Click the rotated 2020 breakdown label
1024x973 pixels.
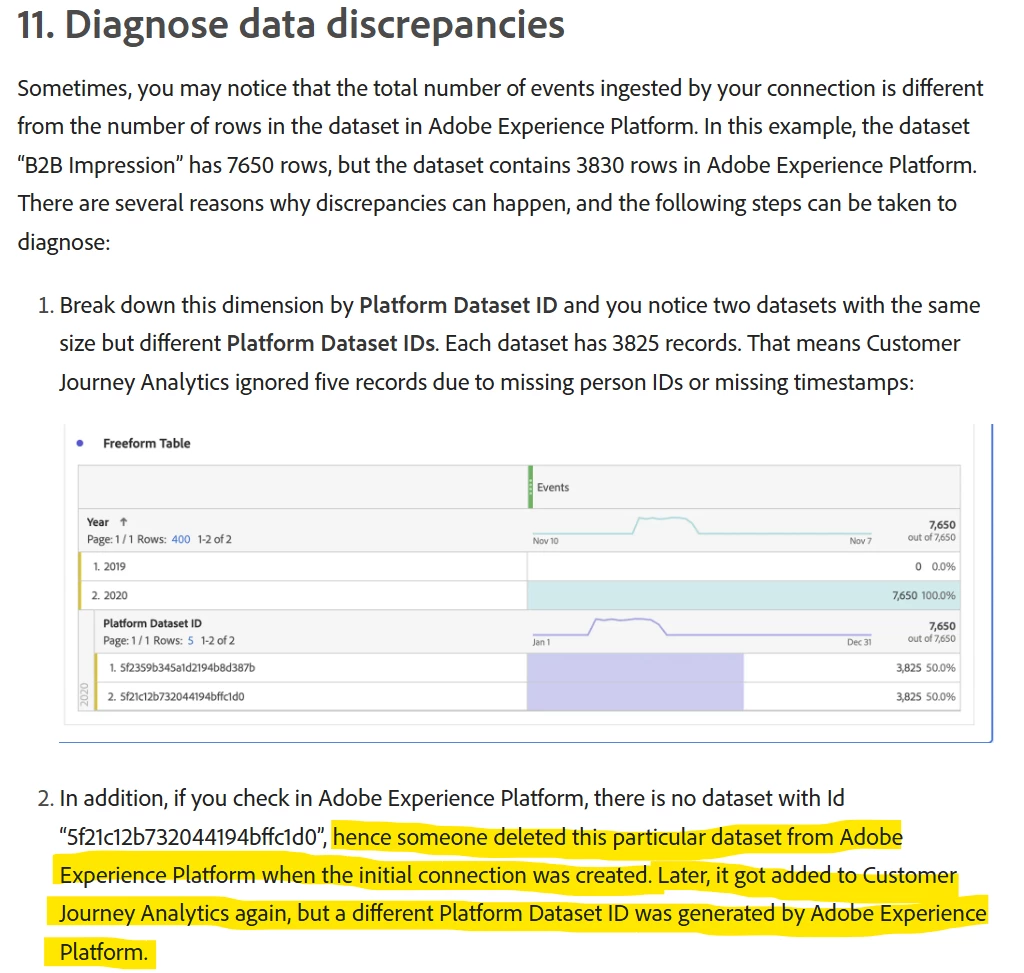[84, 695]
